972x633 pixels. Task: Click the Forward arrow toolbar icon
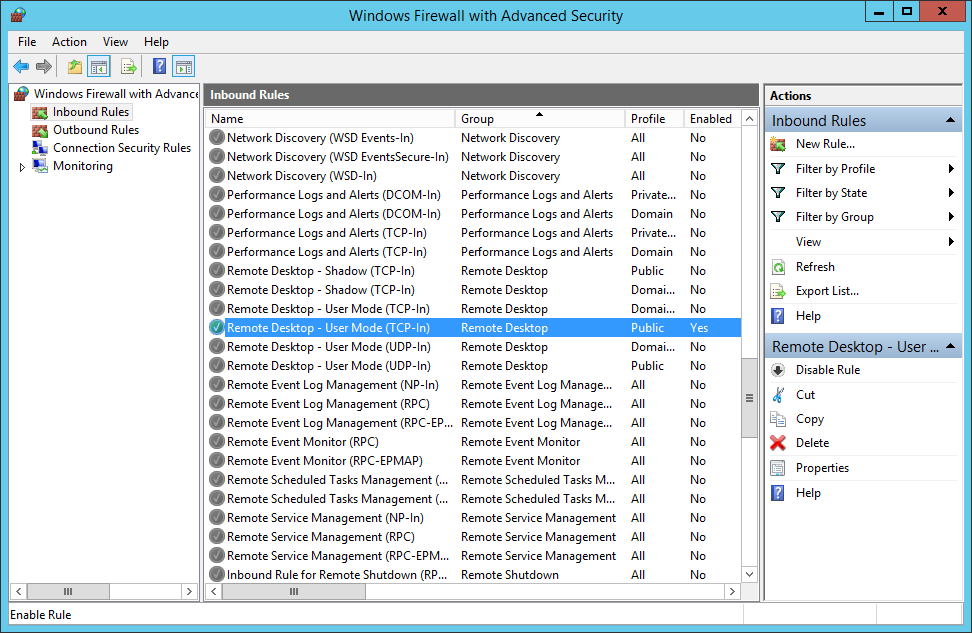coord(43,66)
